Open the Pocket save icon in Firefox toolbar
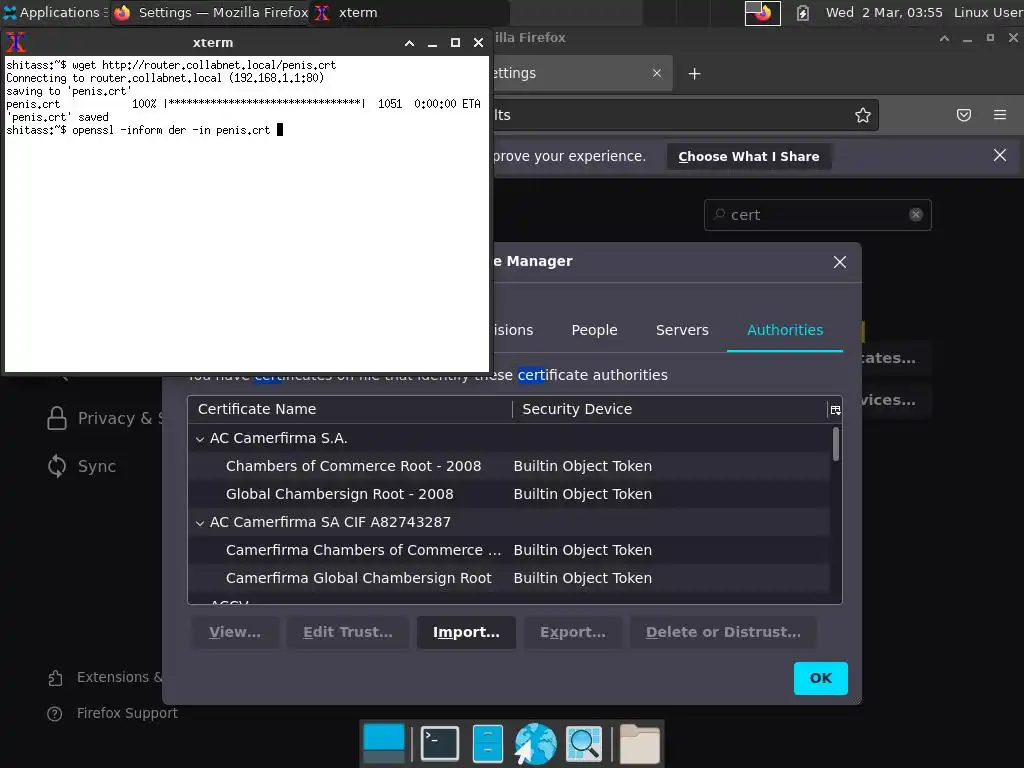This screenshot has width=1024, height=768. point(964,116)
